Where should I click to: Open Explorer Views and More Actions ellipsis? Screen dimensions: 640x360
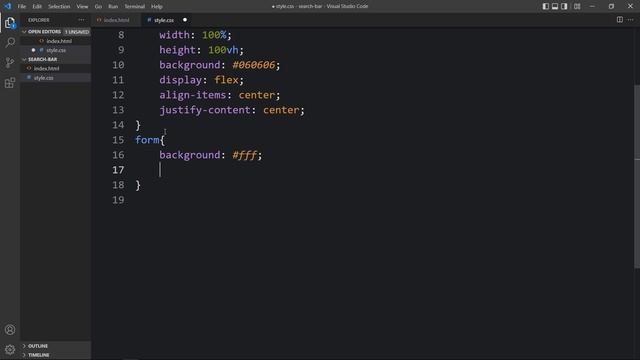pos(82,20)
